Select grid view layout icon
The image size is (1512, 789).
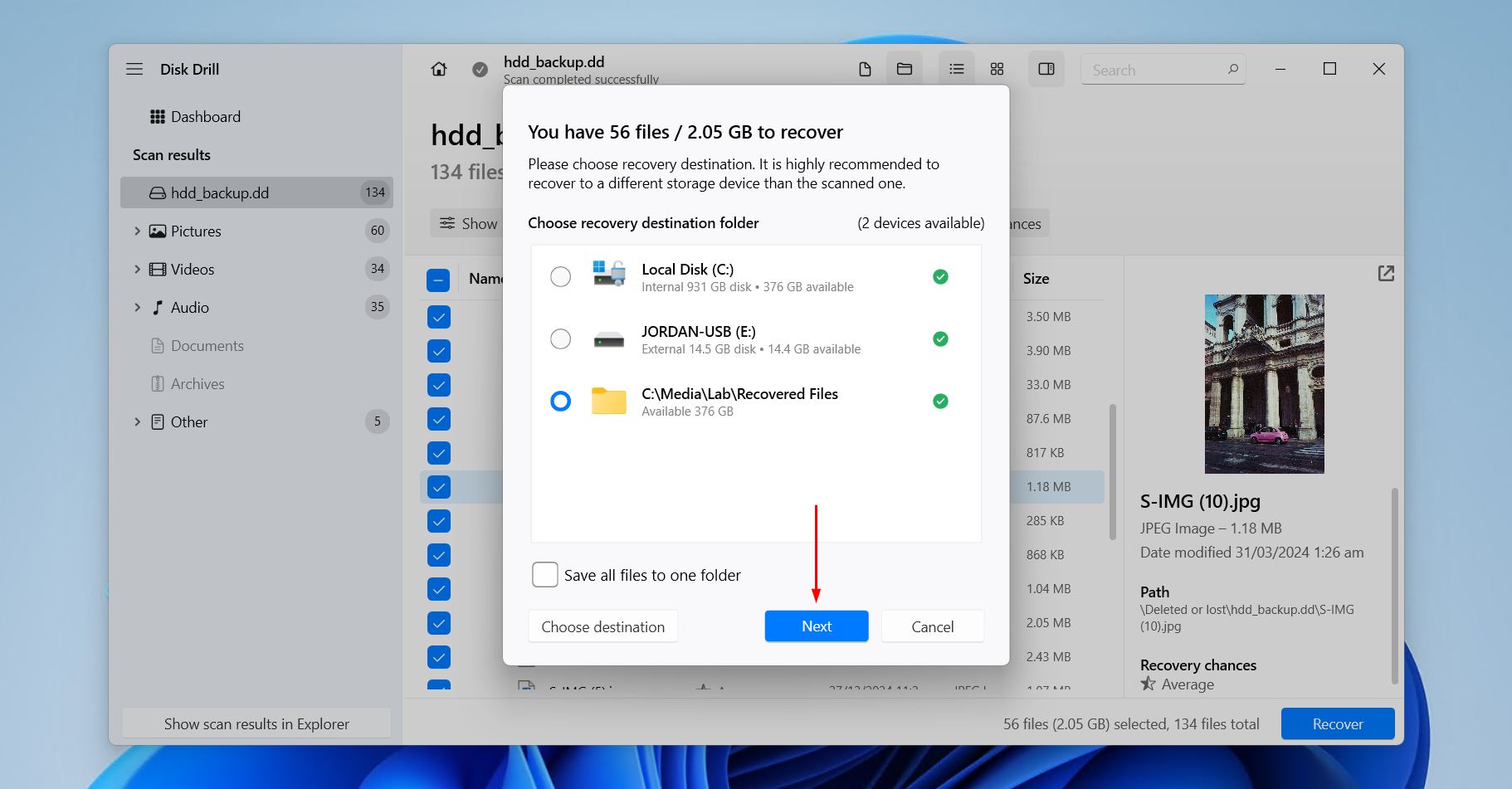(997, 70)
